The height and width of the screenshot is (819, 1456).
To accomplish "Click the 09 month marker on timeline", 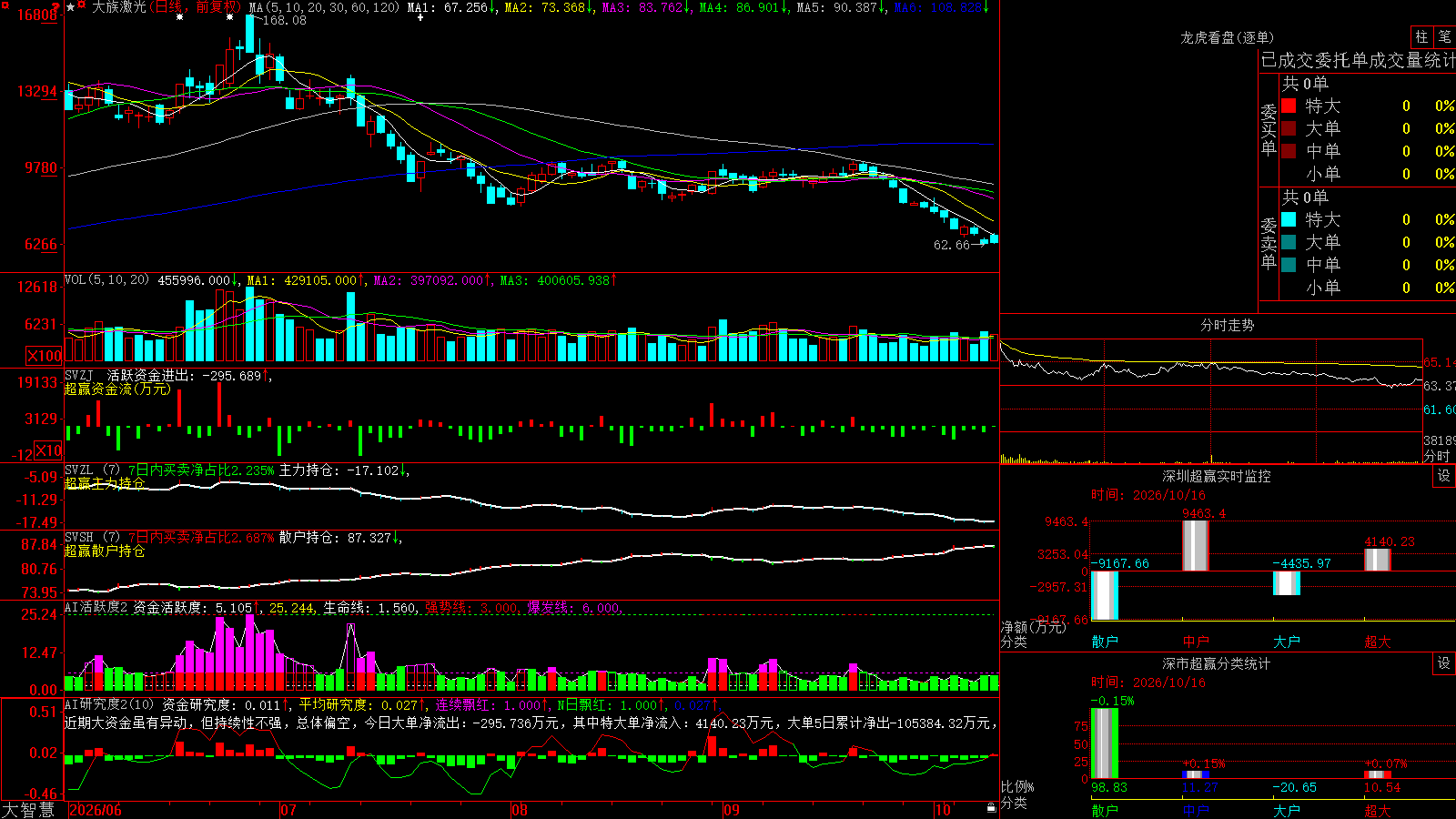I will (x=732, y=810).
